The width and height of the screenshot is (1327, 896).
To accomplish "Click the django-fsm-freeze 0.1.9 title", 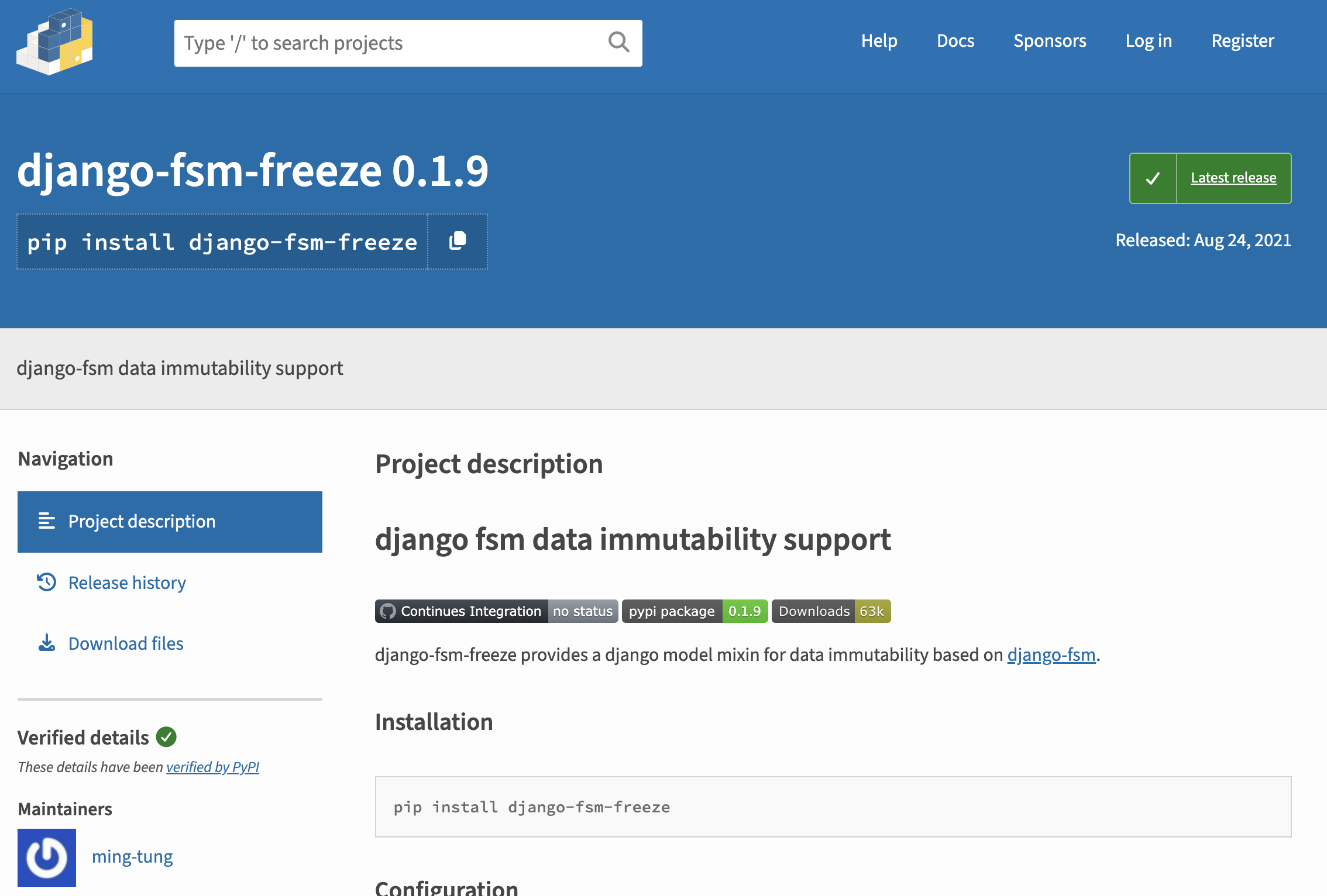I will tap(252, 171).
